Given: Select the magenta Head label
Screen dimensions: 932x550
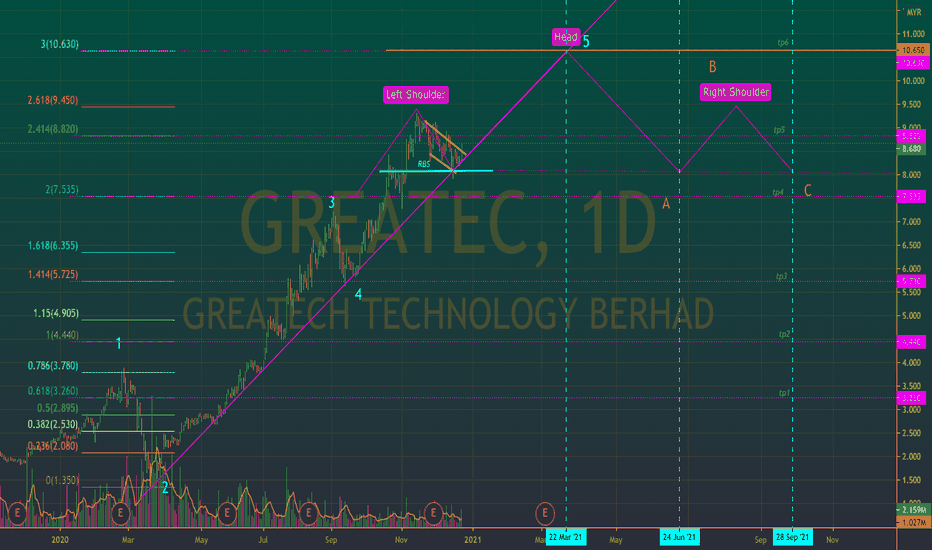Looking at the screenshot, I should (566, 37).
